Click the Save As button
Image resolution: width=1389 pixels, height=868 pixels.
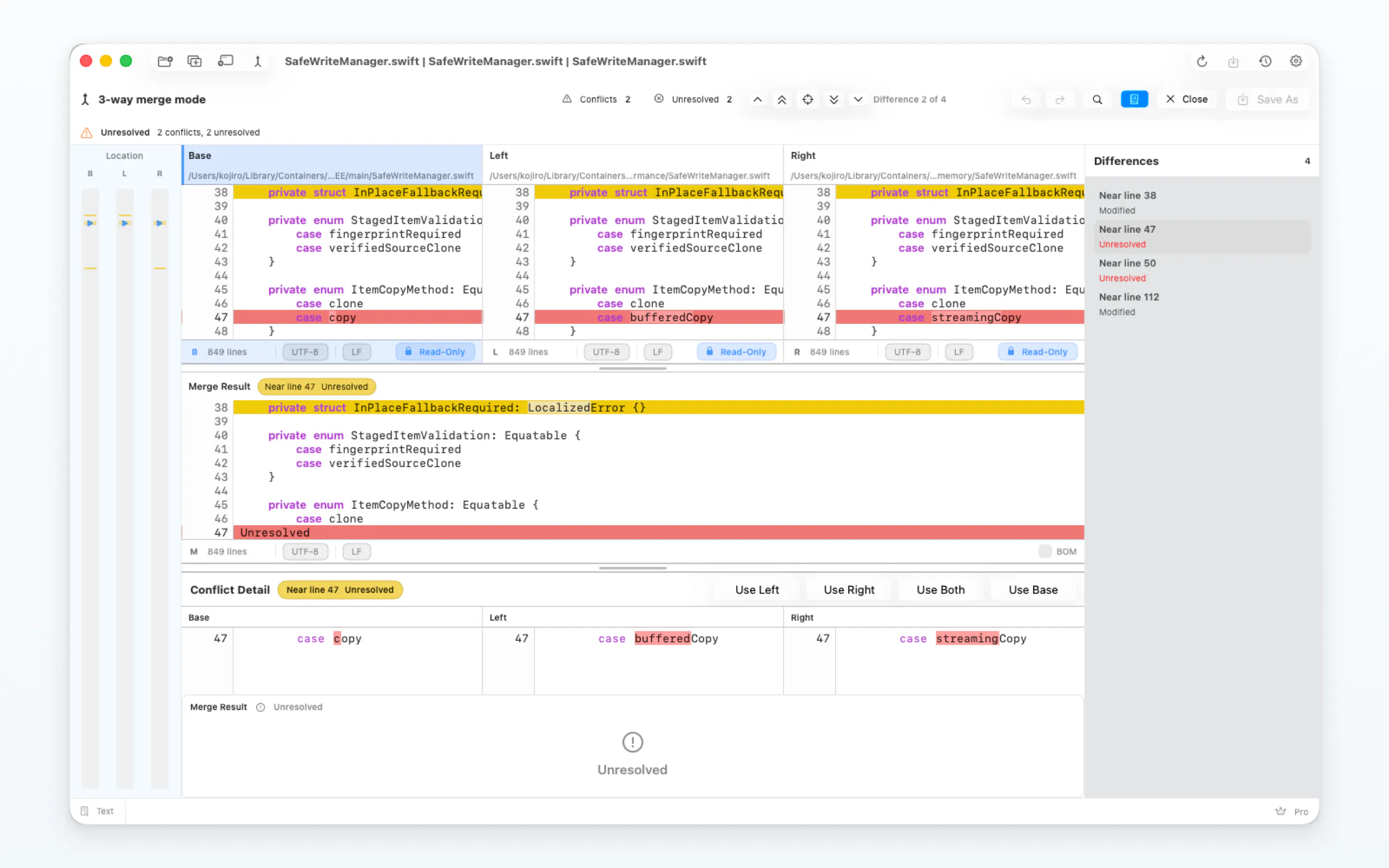pos(1268,99)
